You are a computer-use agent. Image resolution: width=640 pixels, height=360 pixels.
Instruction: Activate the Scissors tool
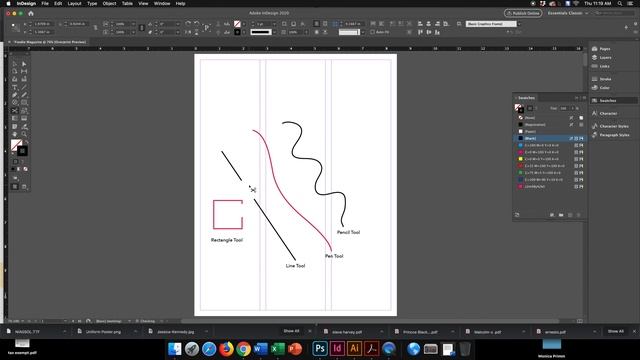[15, 110]
